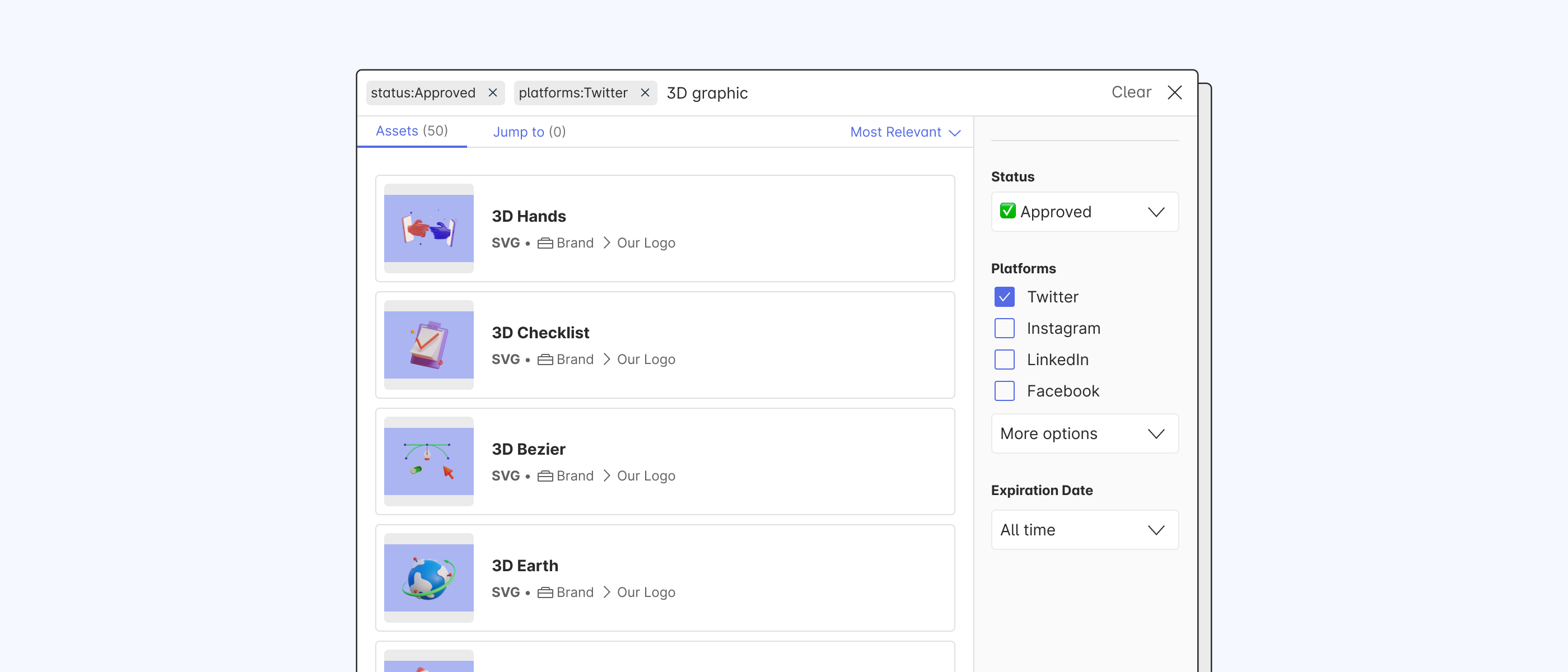Remove the status:Approved filter token

493,92
